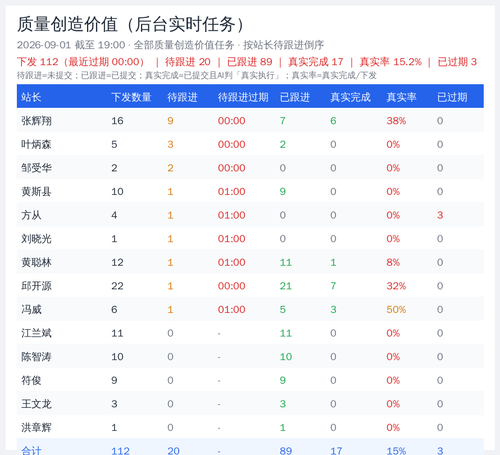
Task: Select the name 洪章辉
Action: (36, 427)
